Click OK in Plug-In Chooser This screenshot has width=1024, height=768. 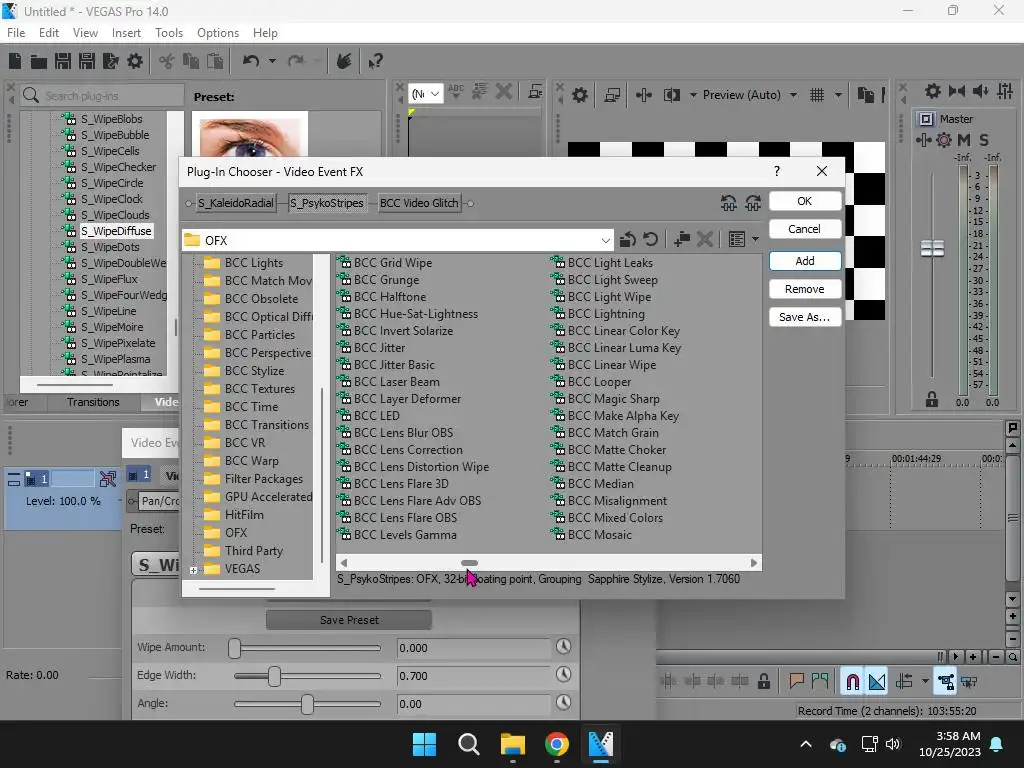coord(805,201)
